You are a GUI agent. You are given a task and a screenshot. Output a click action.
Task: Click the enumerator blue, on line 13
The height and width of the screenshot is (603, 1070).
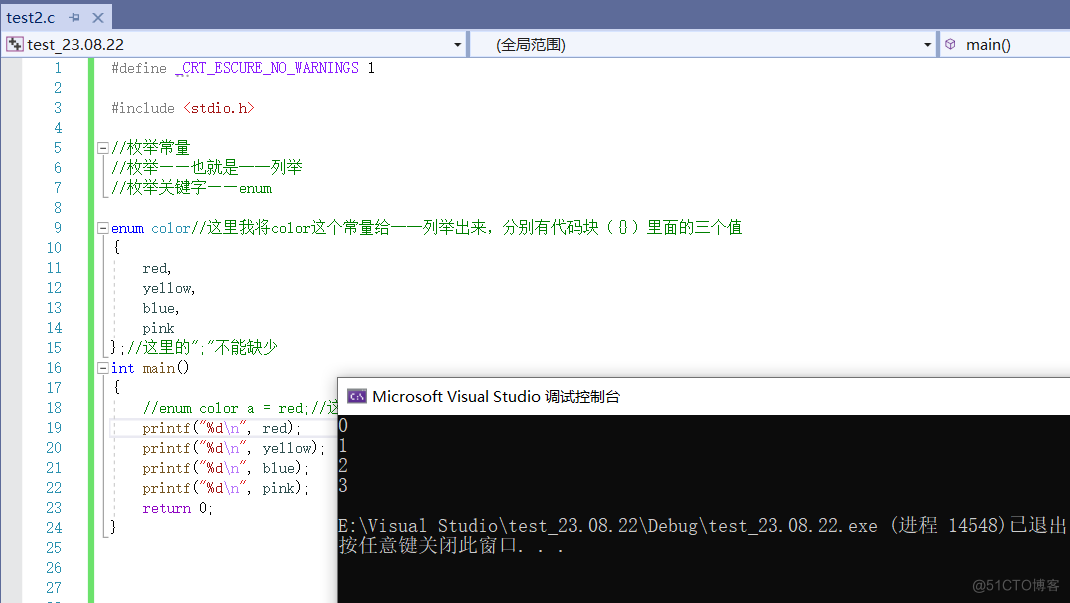click(x=160, y=308)
